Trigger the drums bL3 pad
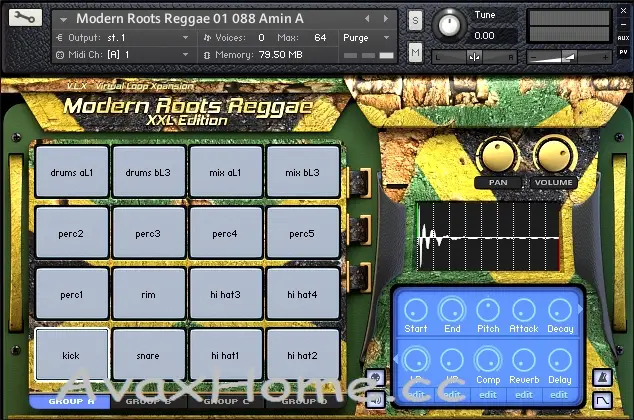 point(148,172)
